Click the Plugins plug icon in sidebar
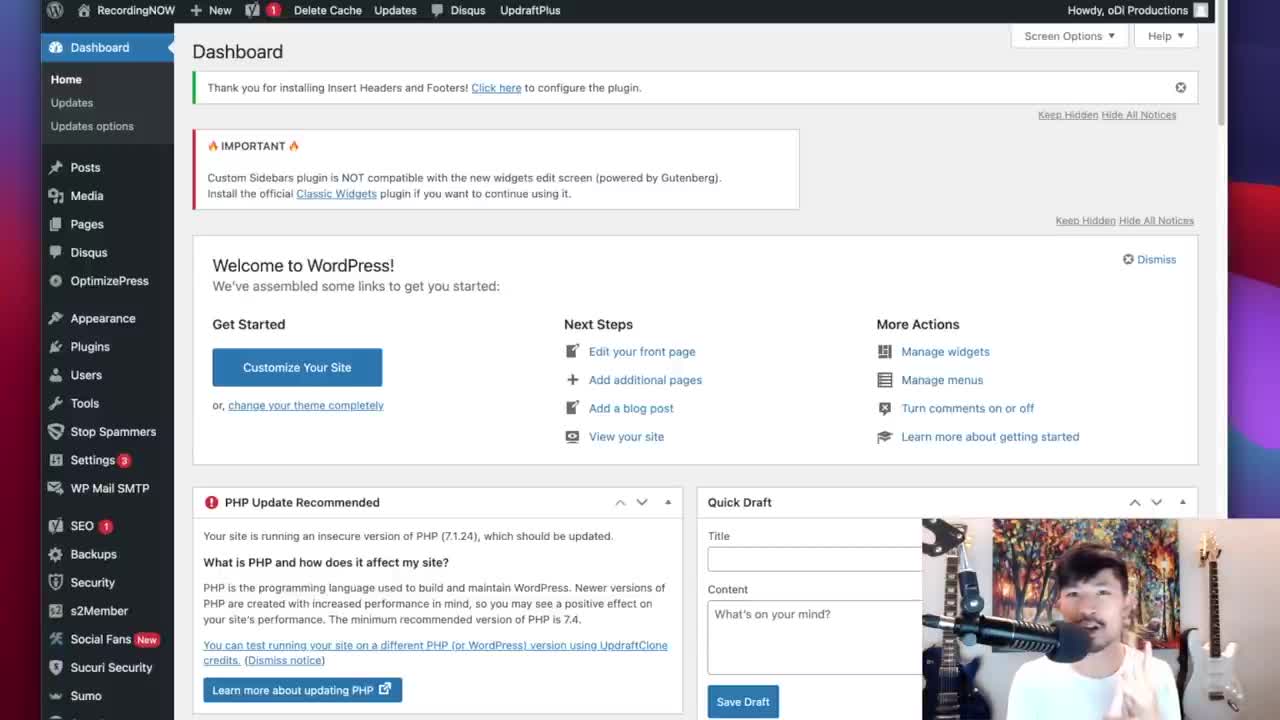This screenshot has width=1280, height=720. (56, 347)
